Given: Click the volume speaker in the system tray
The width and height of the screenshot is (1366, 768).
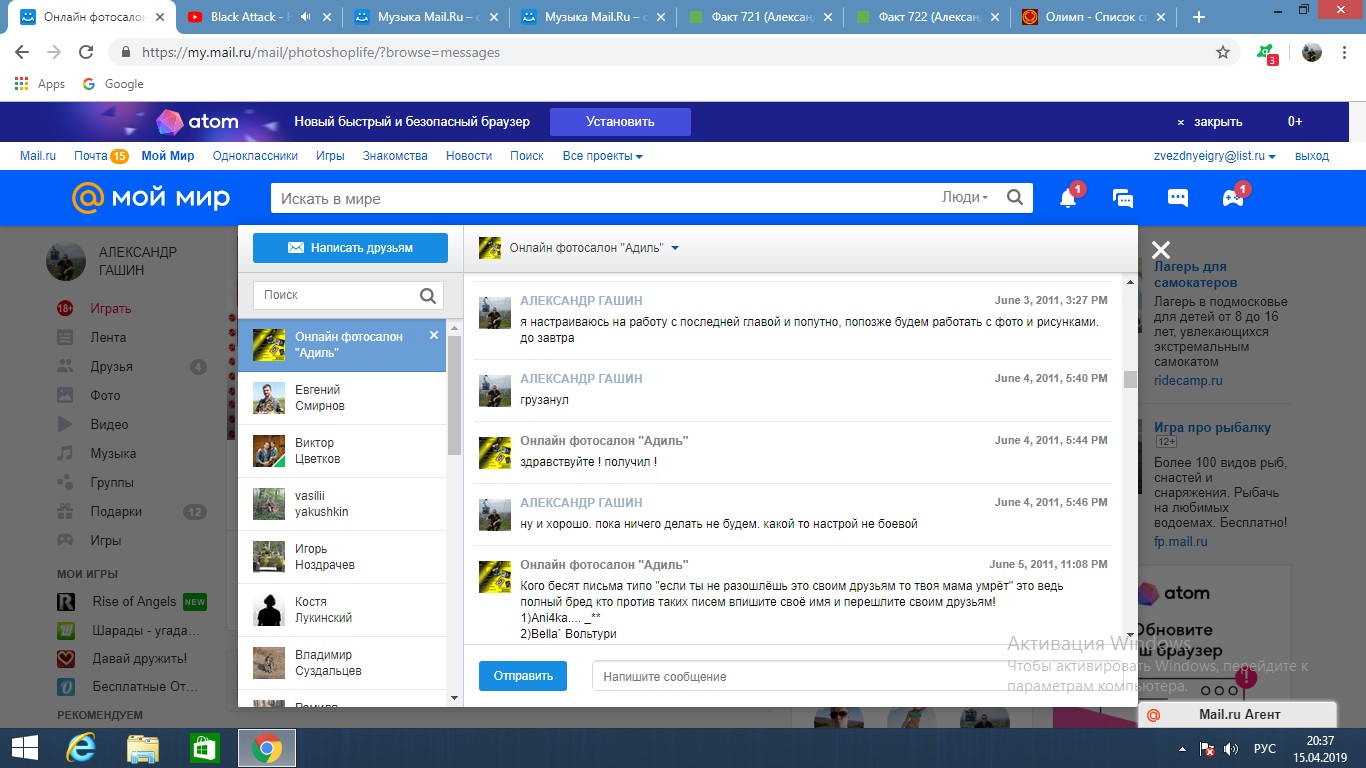Looking at the screenshot, I should (x=1231, y=749).
